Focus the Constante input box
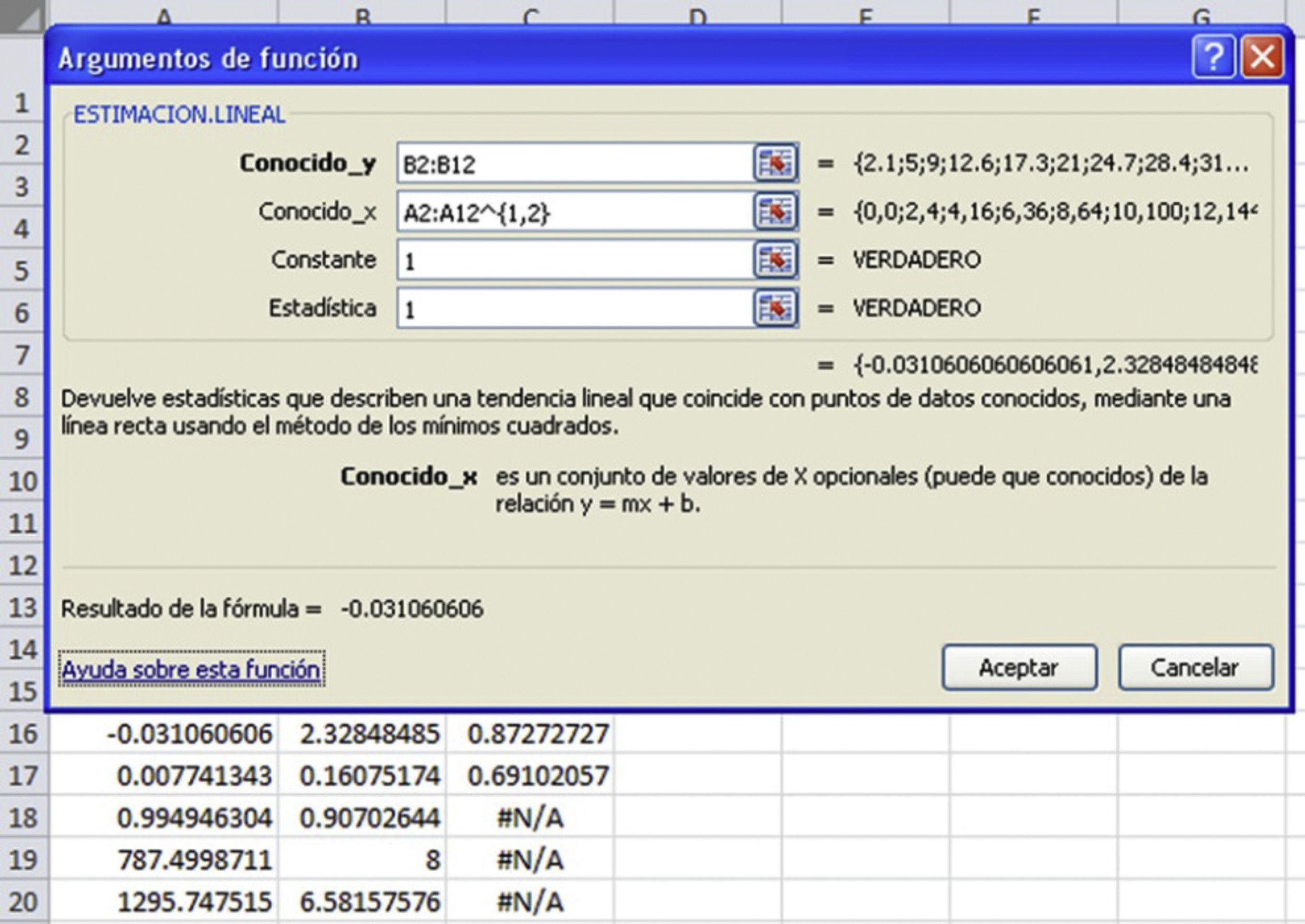 (x=575, y=260)
